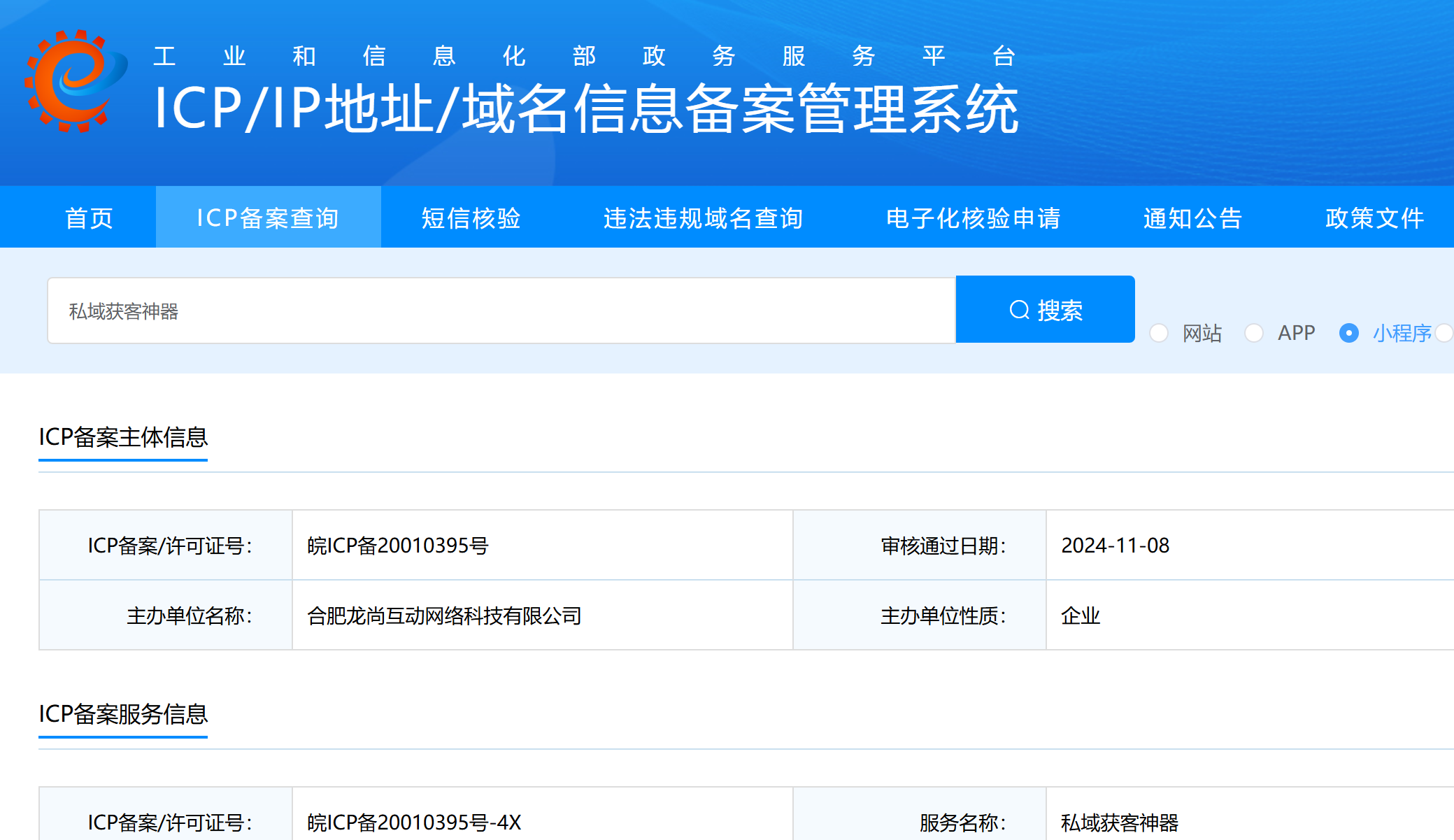Go to 短信核验 tab
This screenshot has height=840, width=1454.
[x=471, y=218]
